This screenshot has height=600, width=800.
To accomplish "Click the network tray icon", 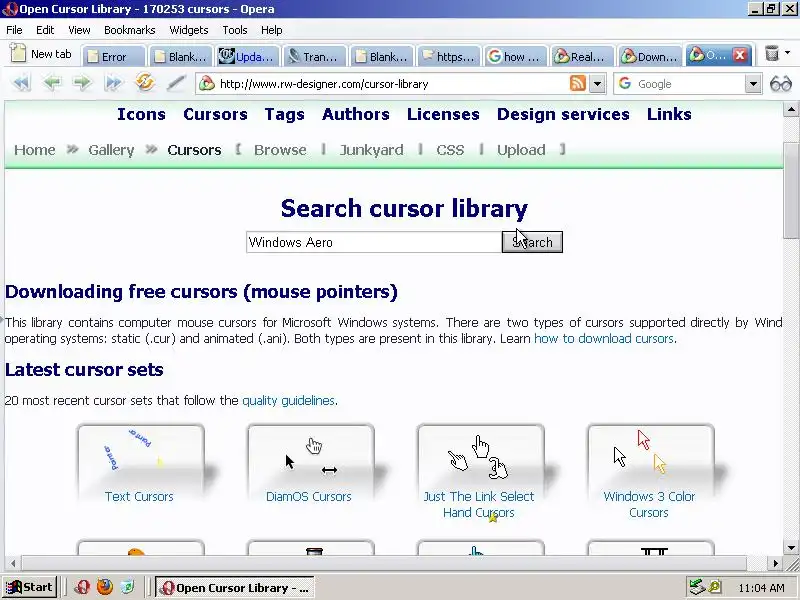I will (696, 587).
